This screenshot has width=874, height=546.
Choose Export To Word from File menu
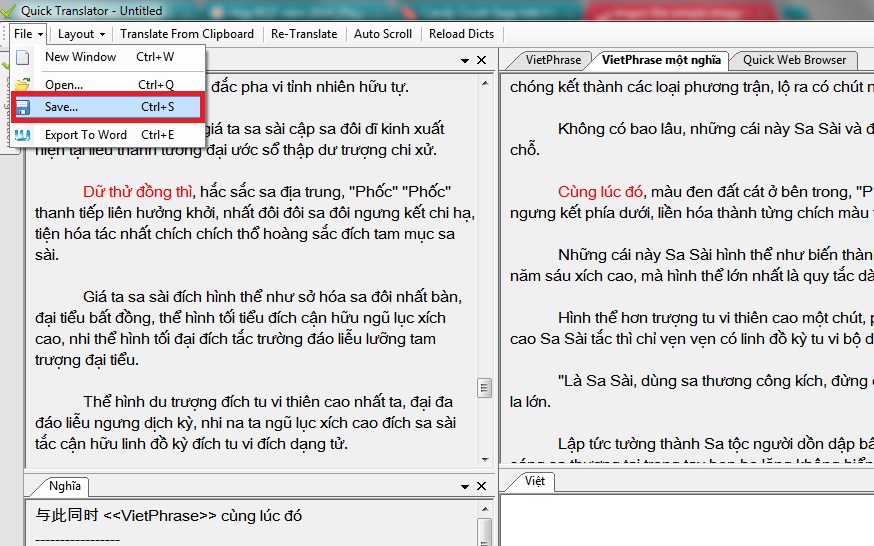click(x=86, y=135)
